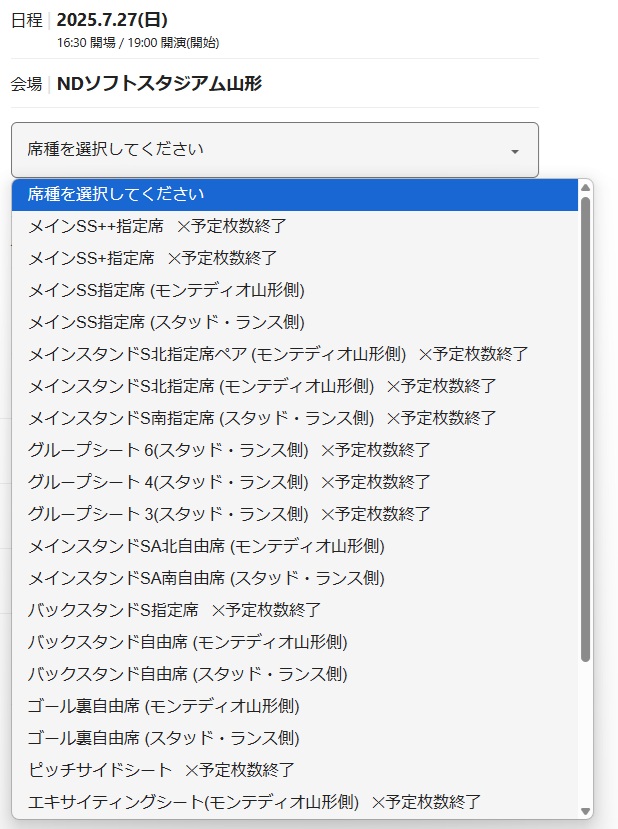Viewport: 618px width, 829px height.
Task: Choose メインスタンドSA北自由席 (モンテディオ山形側)
Action: (294, 546)
